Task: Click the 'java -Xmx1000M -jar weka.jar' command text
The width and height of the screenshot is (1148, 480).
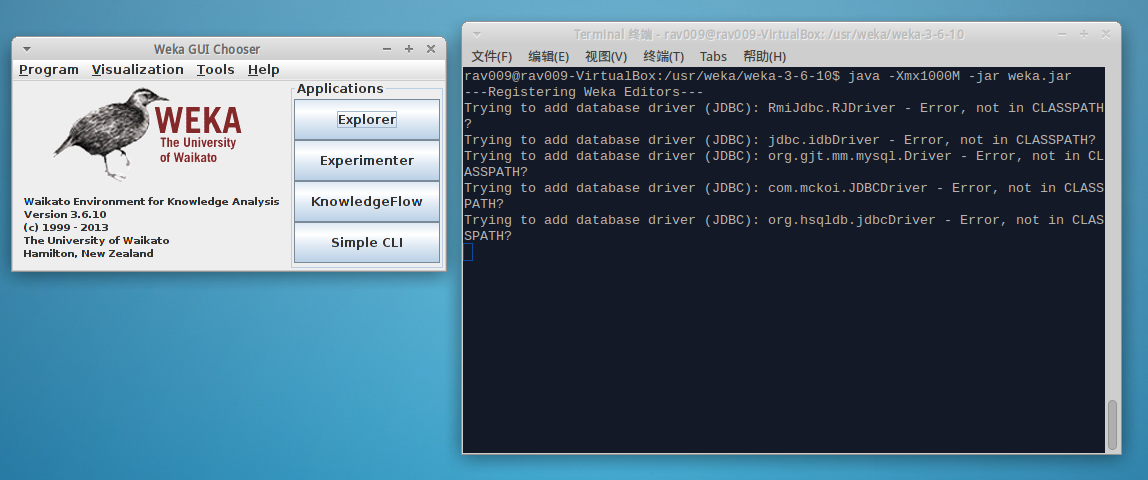Action: tap(960, 76)
